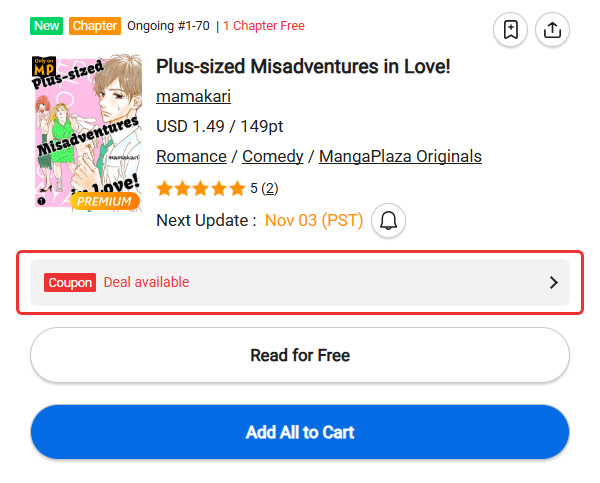600x483 pixels.
Task: Click the green New tag
Action: coord(46,26)
